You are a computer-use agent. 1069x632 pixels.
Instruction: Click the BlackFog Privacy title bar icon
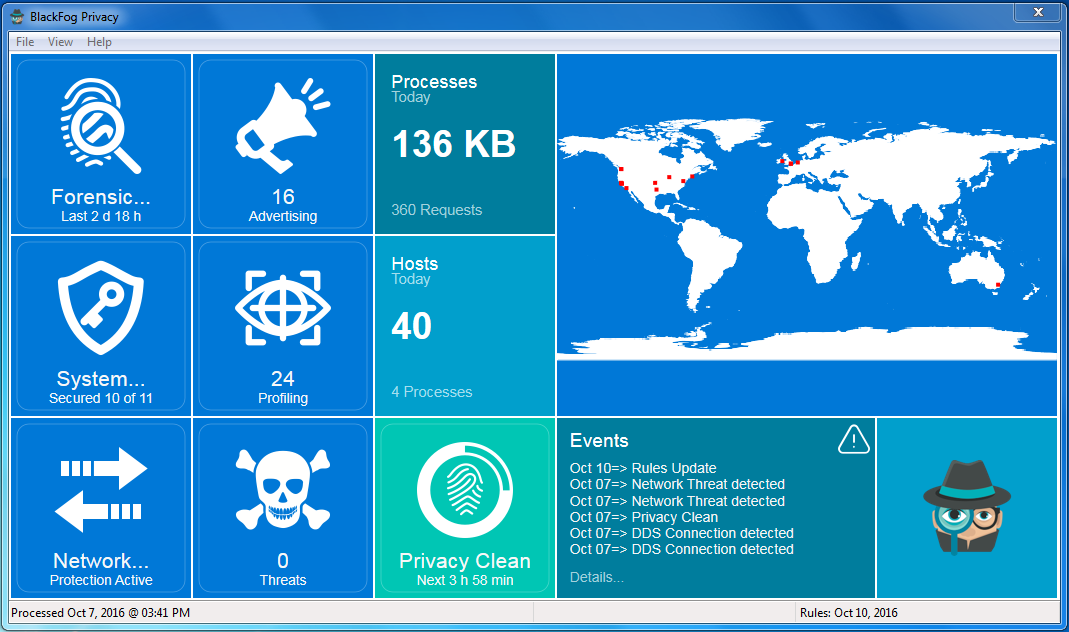point(17,16)
